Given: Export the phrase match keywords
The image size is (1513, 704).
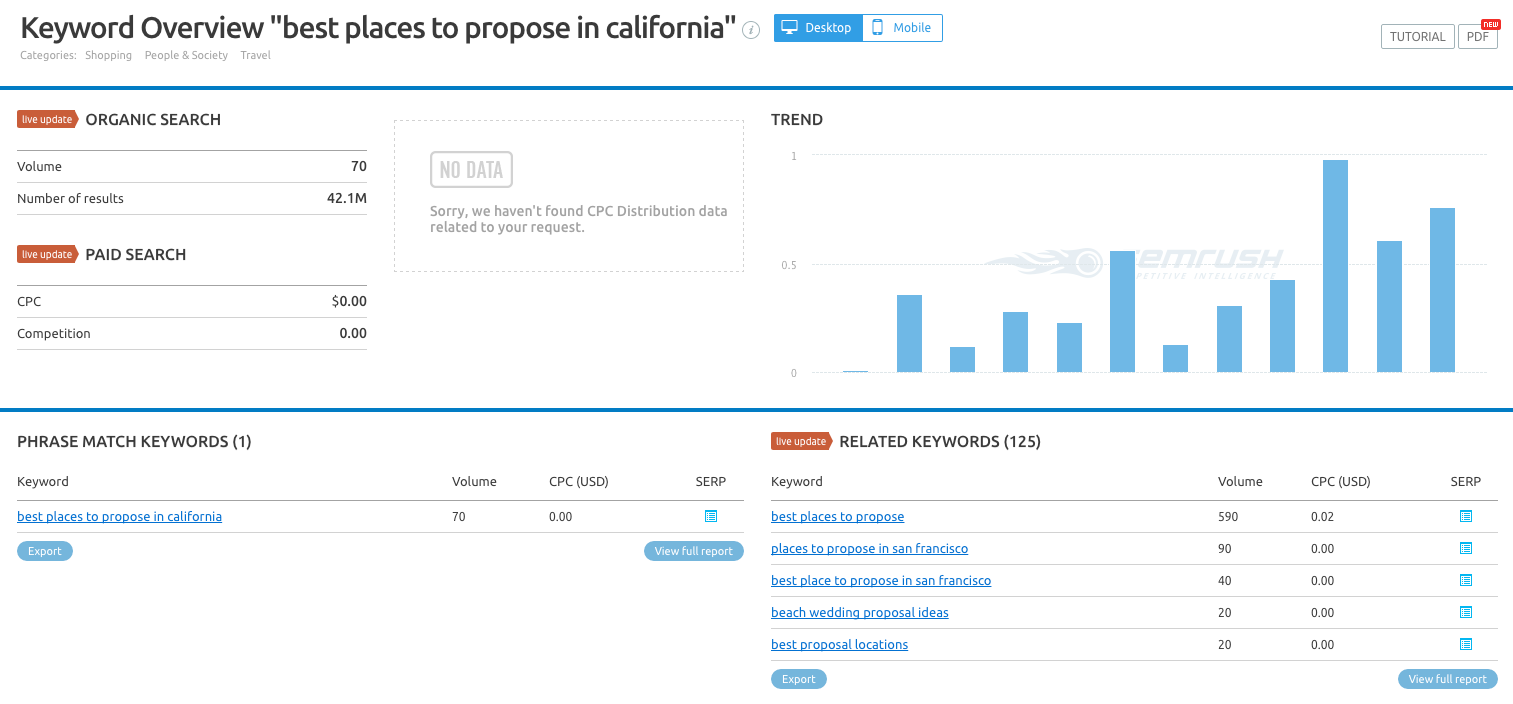Looking at the screenshot, I should point(44,550).
